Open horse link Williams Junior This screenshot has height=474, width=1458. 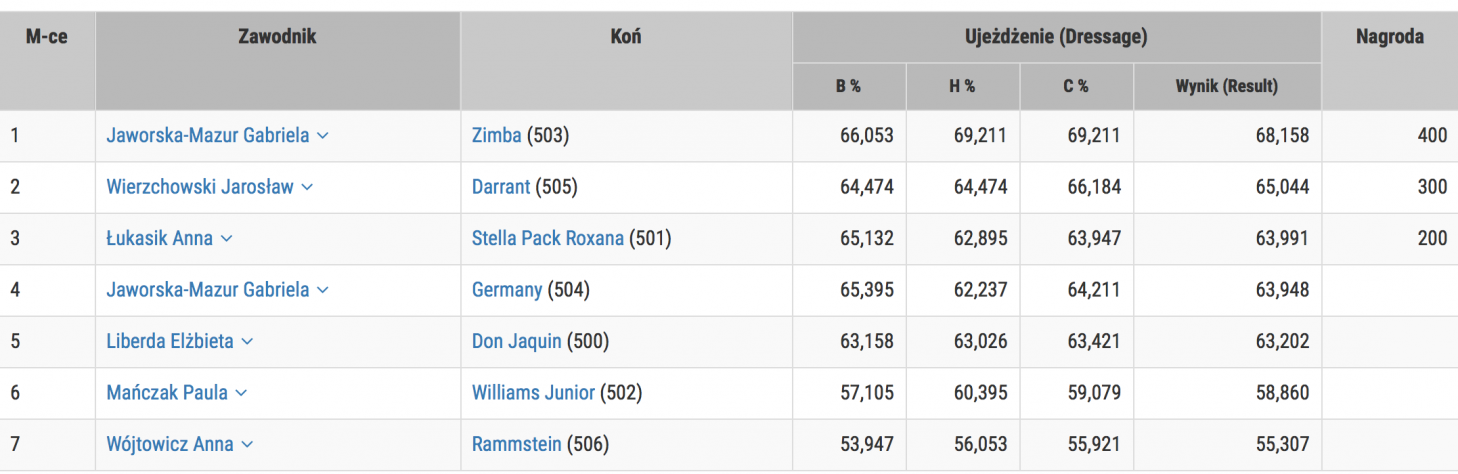(533, 393)
